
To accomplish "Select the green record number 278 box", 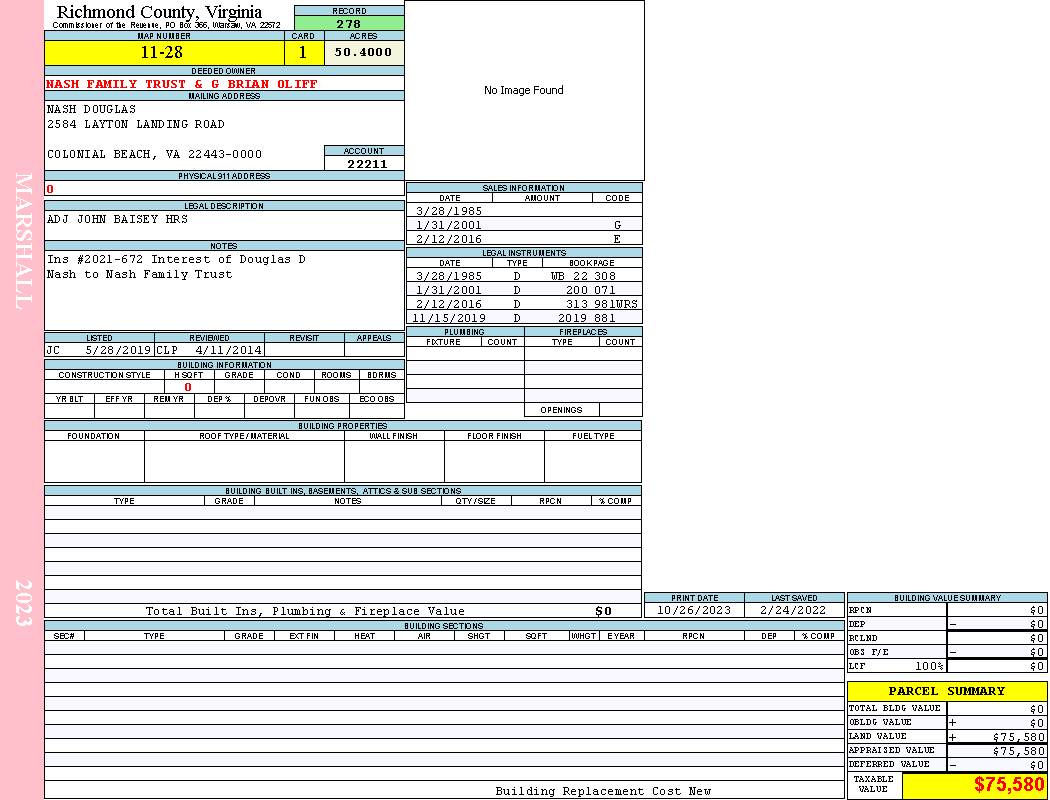I will click(x=349, y=24).
